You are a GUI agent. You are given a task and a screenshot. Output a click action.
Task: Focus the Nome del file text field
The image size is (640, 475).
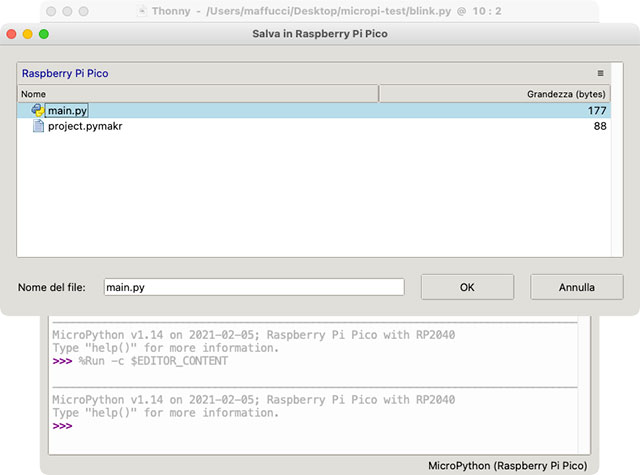pos(254,287)
